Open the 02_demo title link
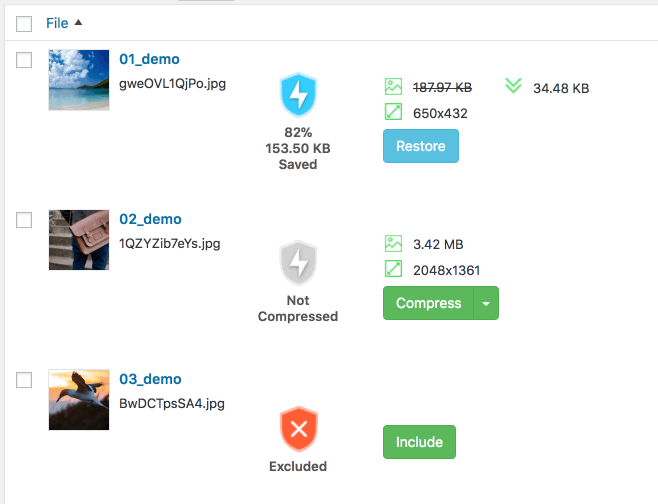The height and width of the screenshot is (504, 658). (x=150, y=219)
